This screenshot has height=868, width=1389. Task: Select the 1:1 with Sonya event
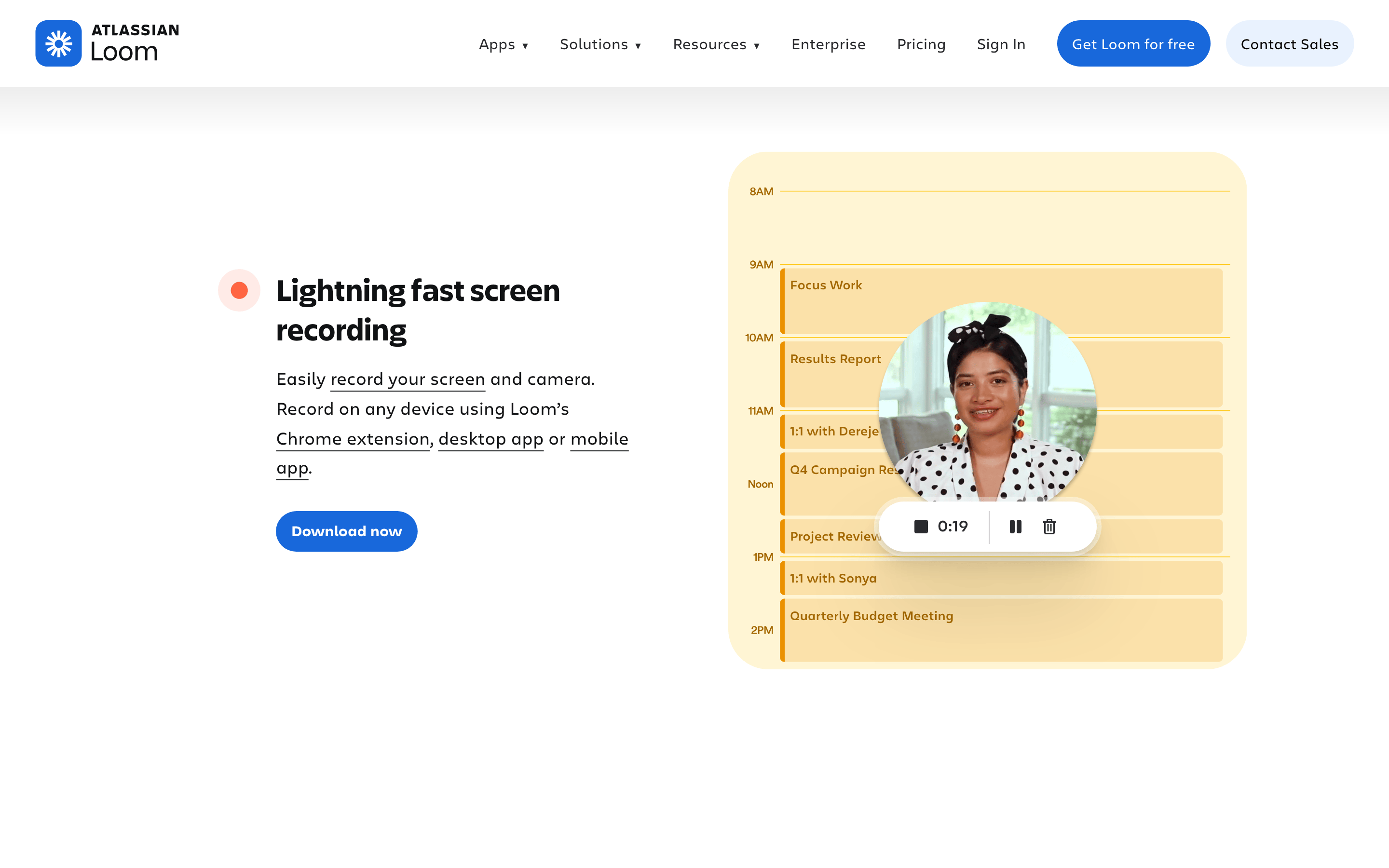(x=1001, y=578)
